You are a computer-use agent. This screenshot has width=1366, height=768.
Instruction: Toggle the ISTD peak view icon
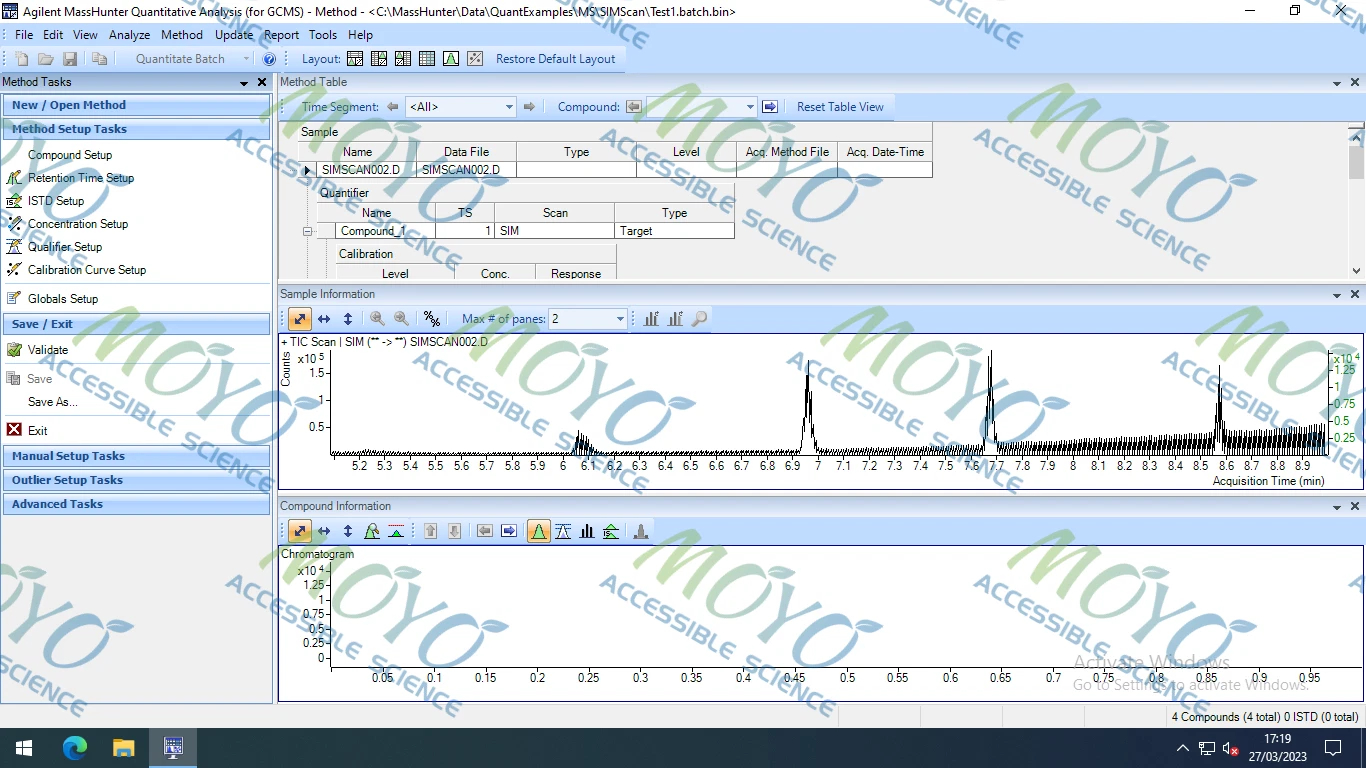tap(611, 531)
